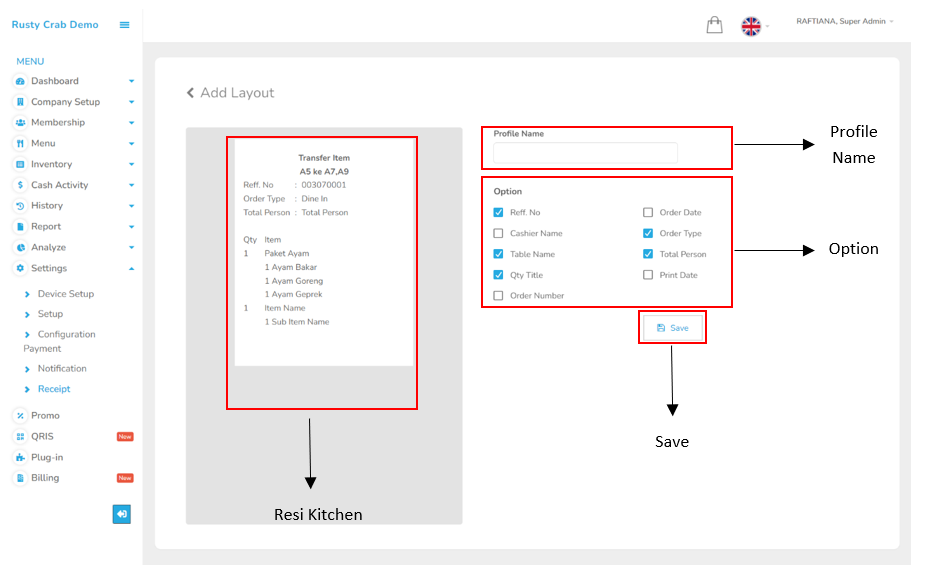Click the blue logout icon in sidebar
Screen dimensions: 946x574
coord(121,514)
